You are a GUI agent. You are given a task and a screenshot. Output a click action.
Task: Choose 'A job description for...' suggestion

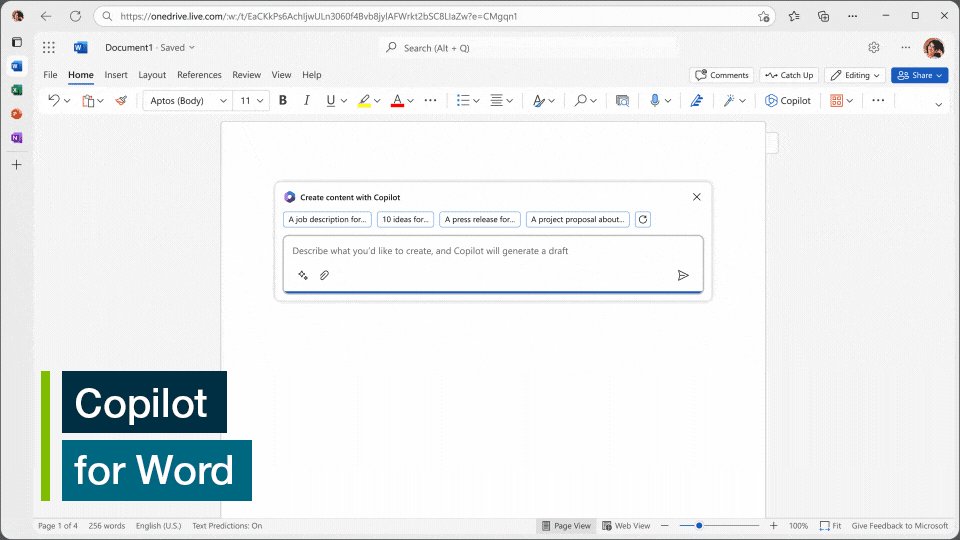click(328, 219)
